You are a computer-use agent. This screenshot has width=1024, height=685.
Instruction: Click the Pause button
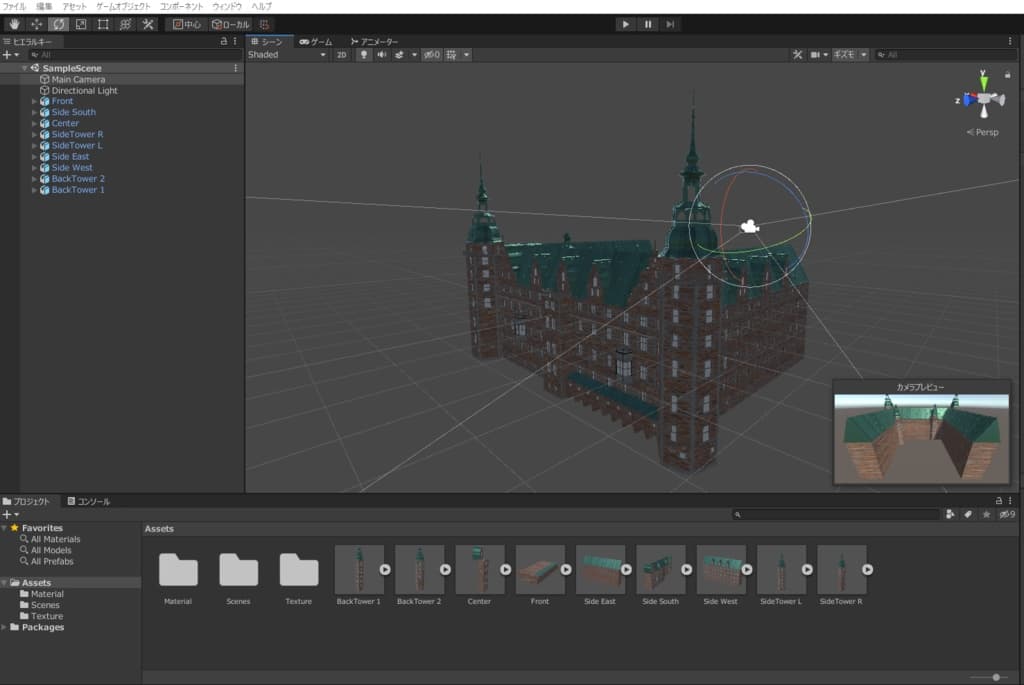[x=648, y=24]
